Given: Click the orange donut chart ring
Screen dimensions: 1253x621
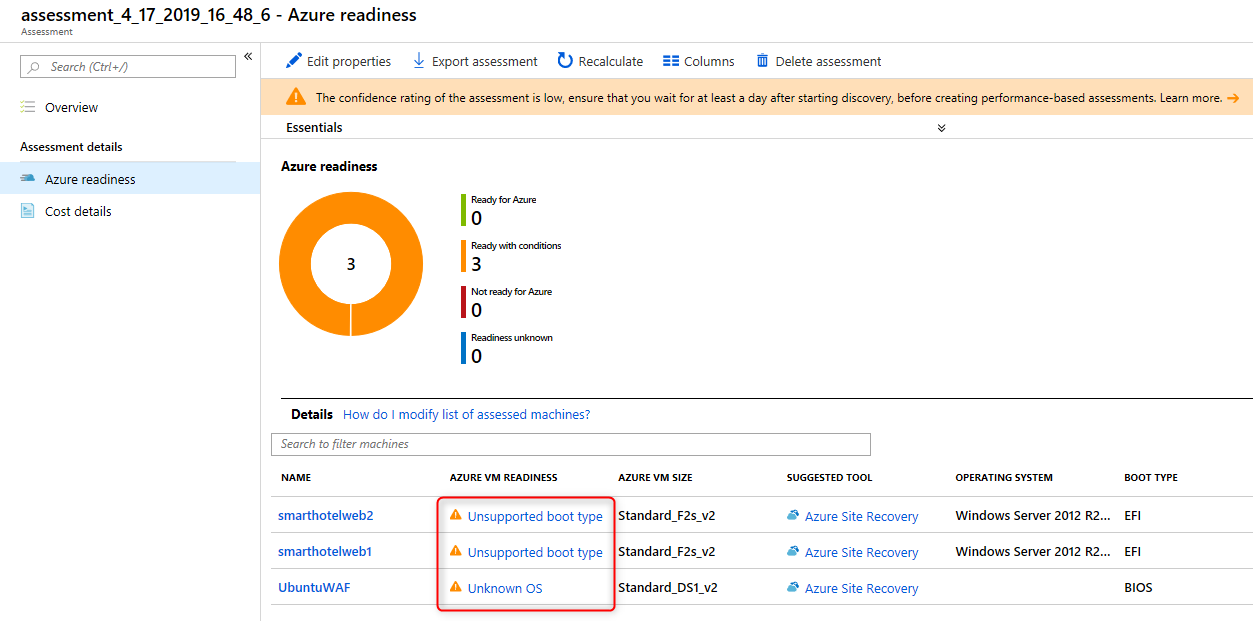Looking at the screenshot, I should 293,264.
